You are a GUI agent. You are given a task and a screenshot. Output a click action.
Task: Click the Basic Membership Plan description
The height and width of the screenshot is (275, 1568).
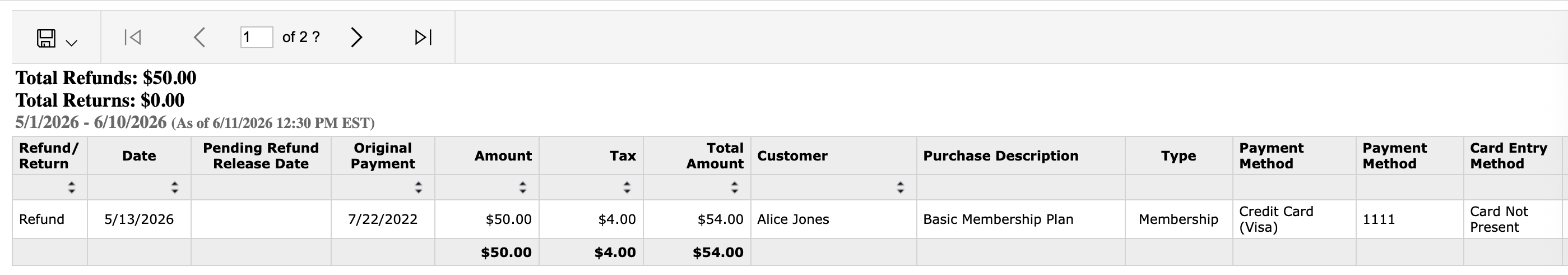(x=998, y=219)
